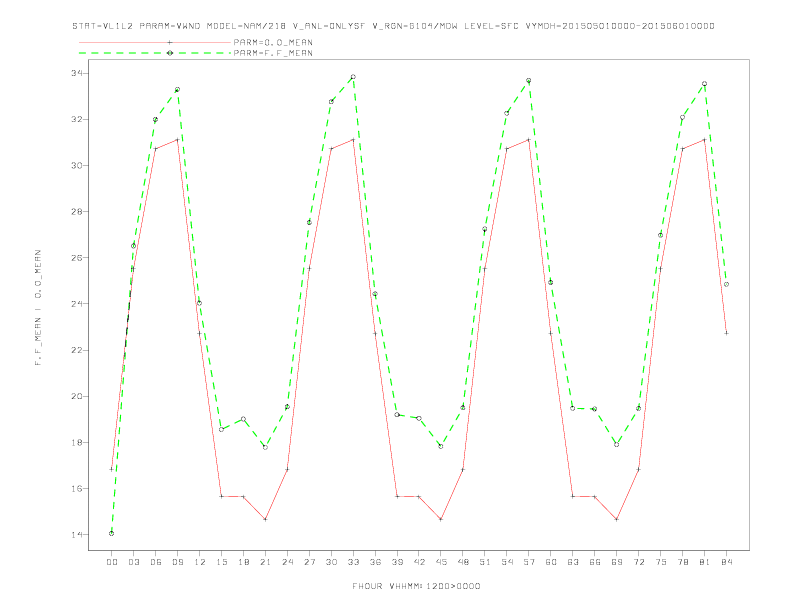The width and height of the screenshot is (792, 612).
Task: Select the red plus data point at FHOUR 21
Action: point(265,519)
